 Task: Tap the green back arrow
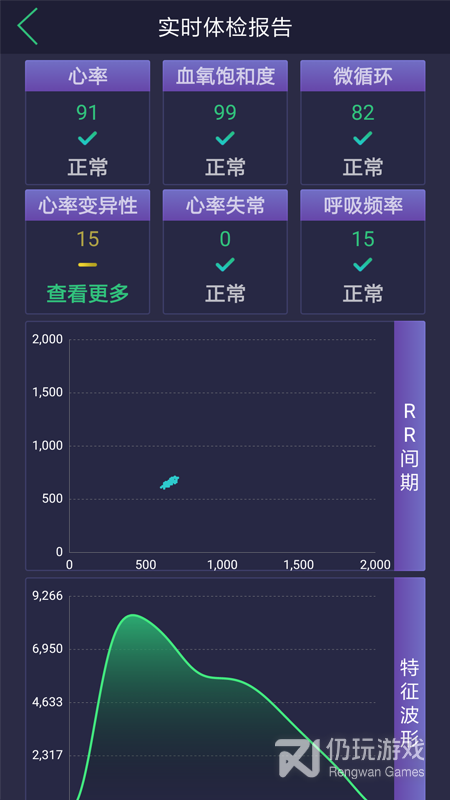(x=28, y=27)
